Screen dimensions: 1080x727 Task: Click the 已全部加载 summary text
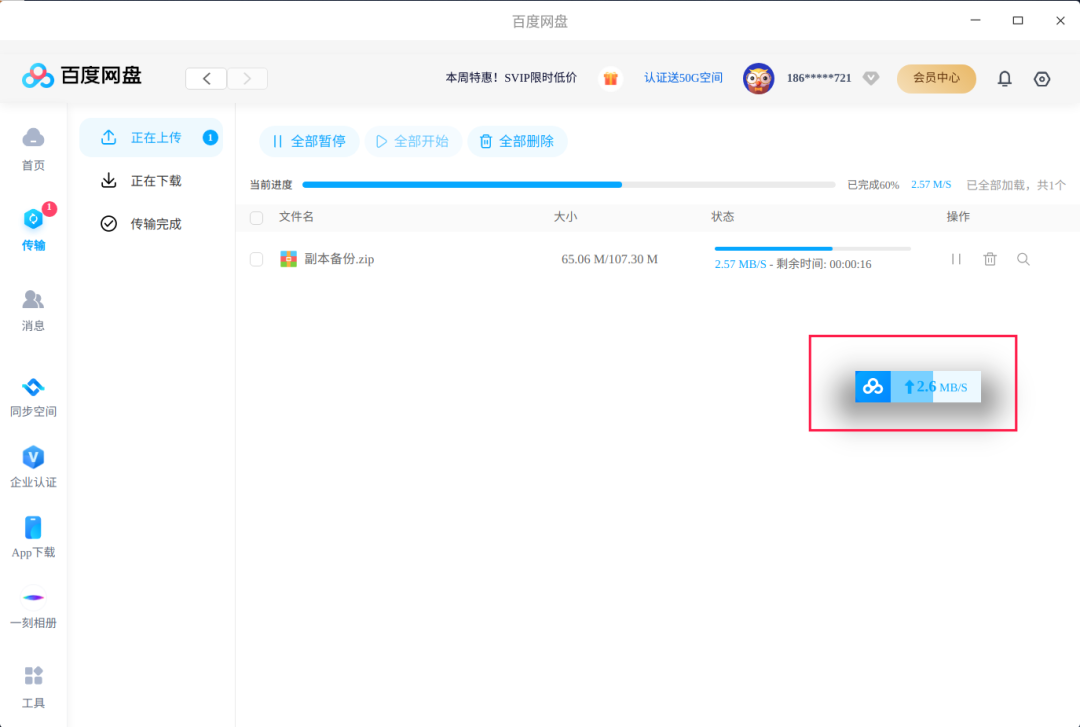(1016, 185)
